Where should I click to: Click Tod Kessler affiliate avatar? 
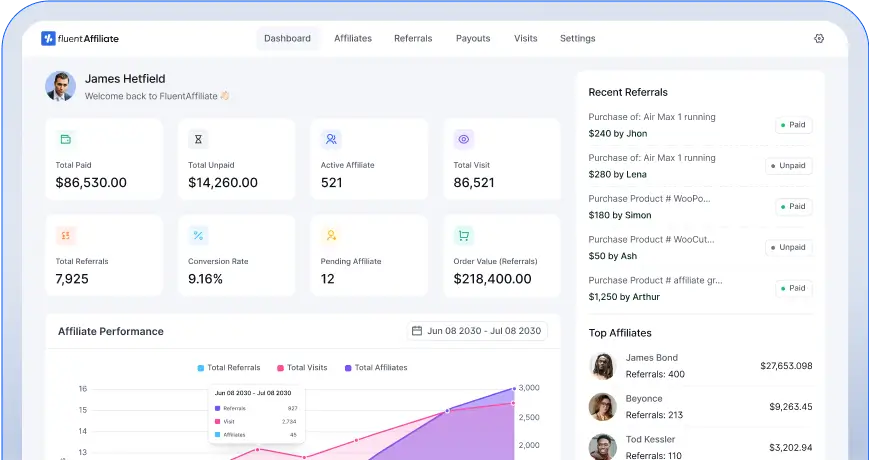tap(602, 447)
